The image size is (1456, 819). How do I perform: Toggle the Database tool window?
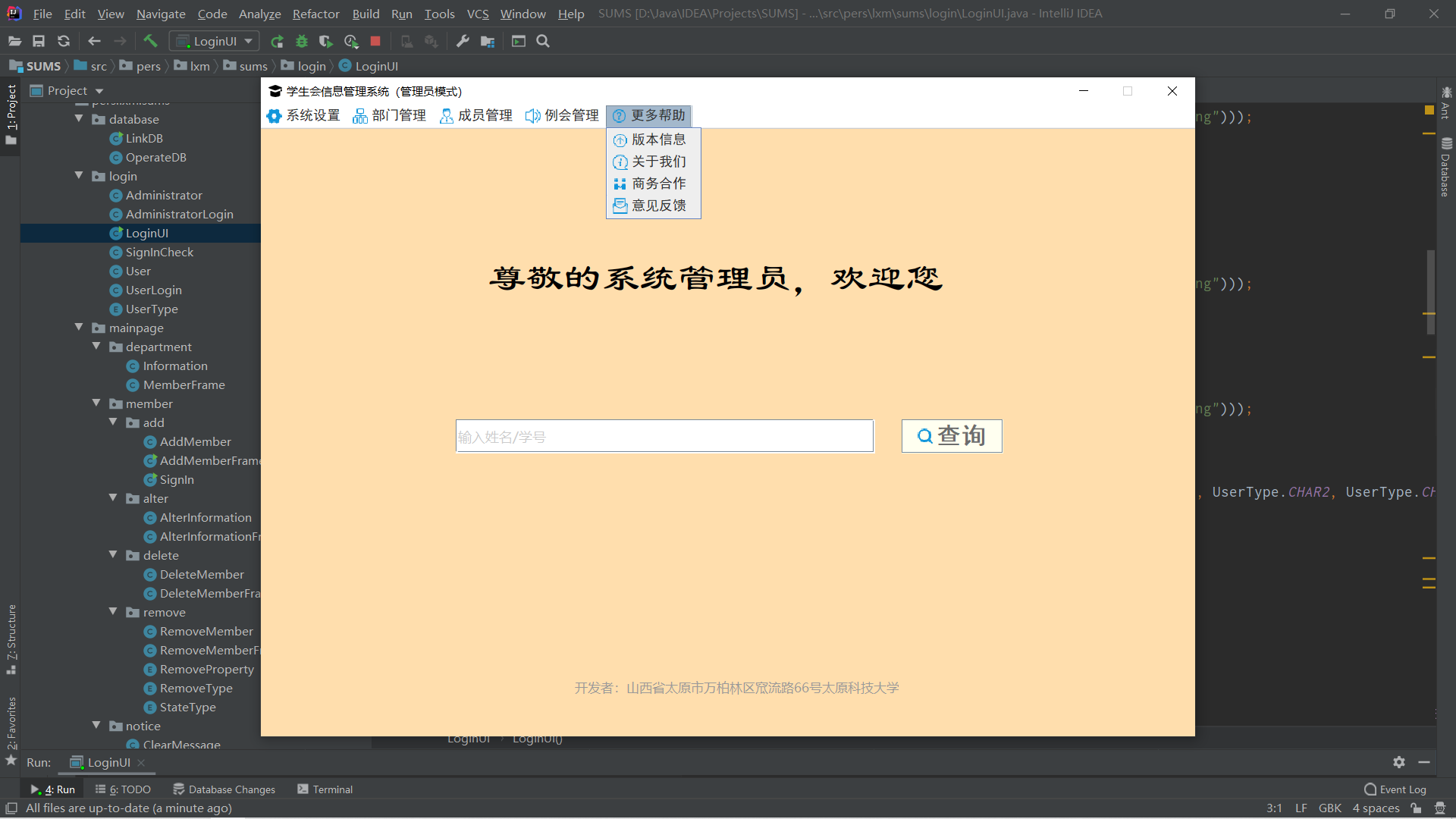pyautogui.click(x=1446, y=167)
